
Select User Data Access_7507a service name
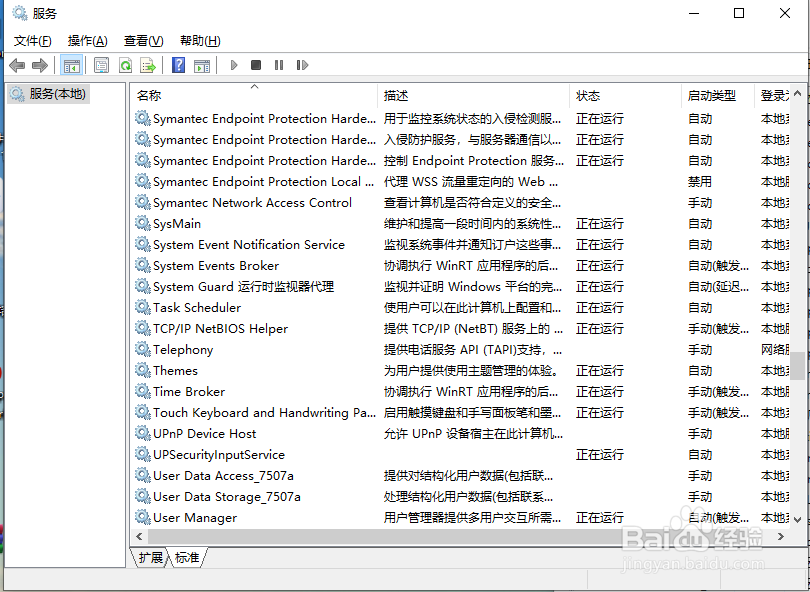(x=223, y=475)
